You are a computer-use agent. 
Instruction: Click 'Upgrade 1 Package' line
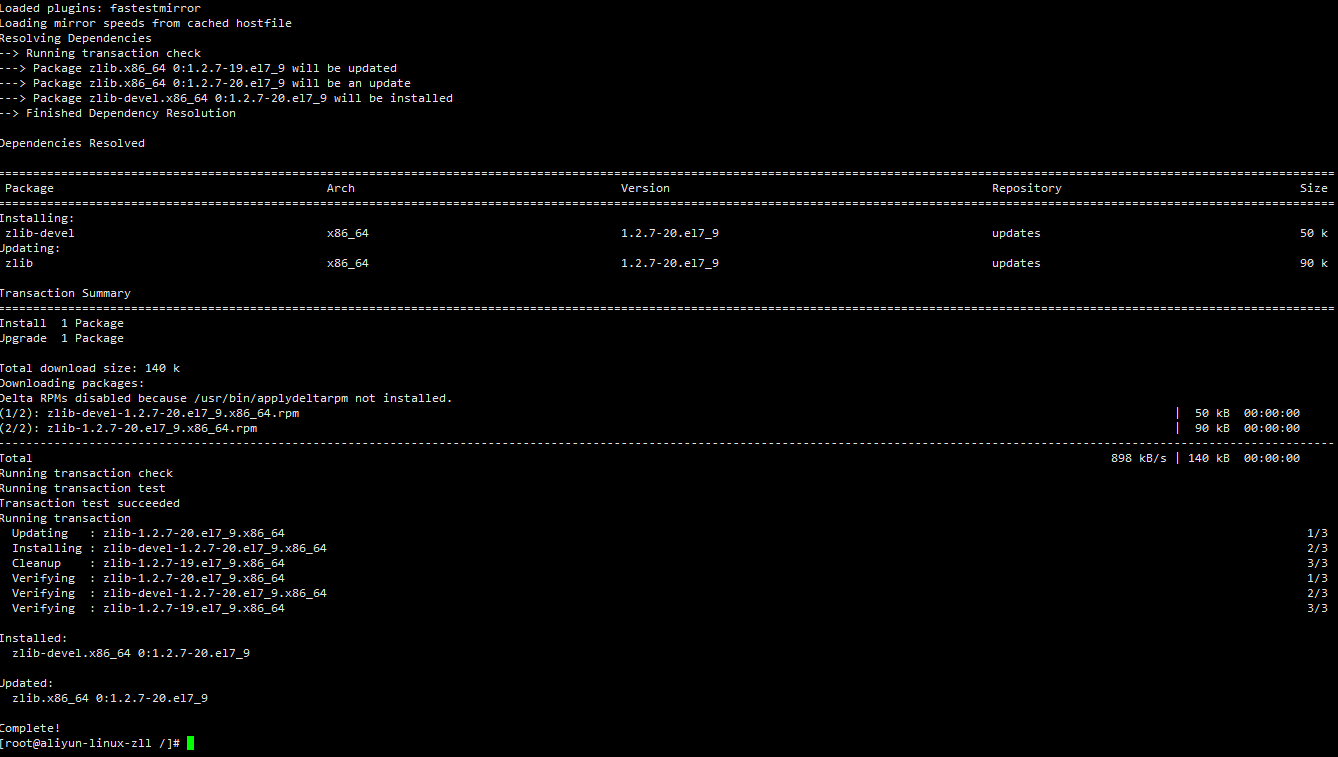(x=62, y=338)
